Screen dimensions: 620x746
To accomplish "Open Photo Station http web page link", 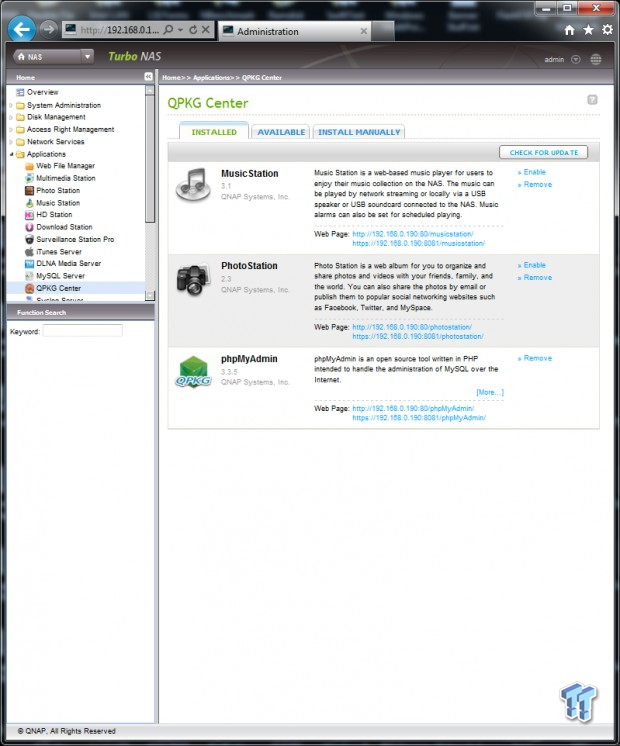I will (x=412, y=327).
